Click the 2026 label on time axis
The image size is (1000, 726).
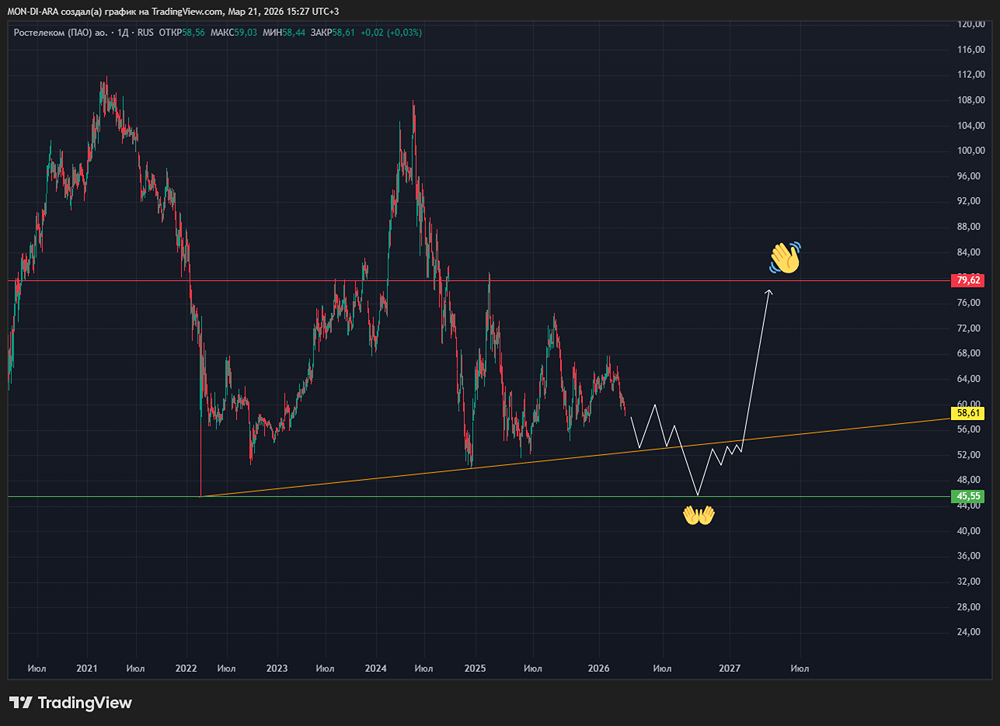598,669
